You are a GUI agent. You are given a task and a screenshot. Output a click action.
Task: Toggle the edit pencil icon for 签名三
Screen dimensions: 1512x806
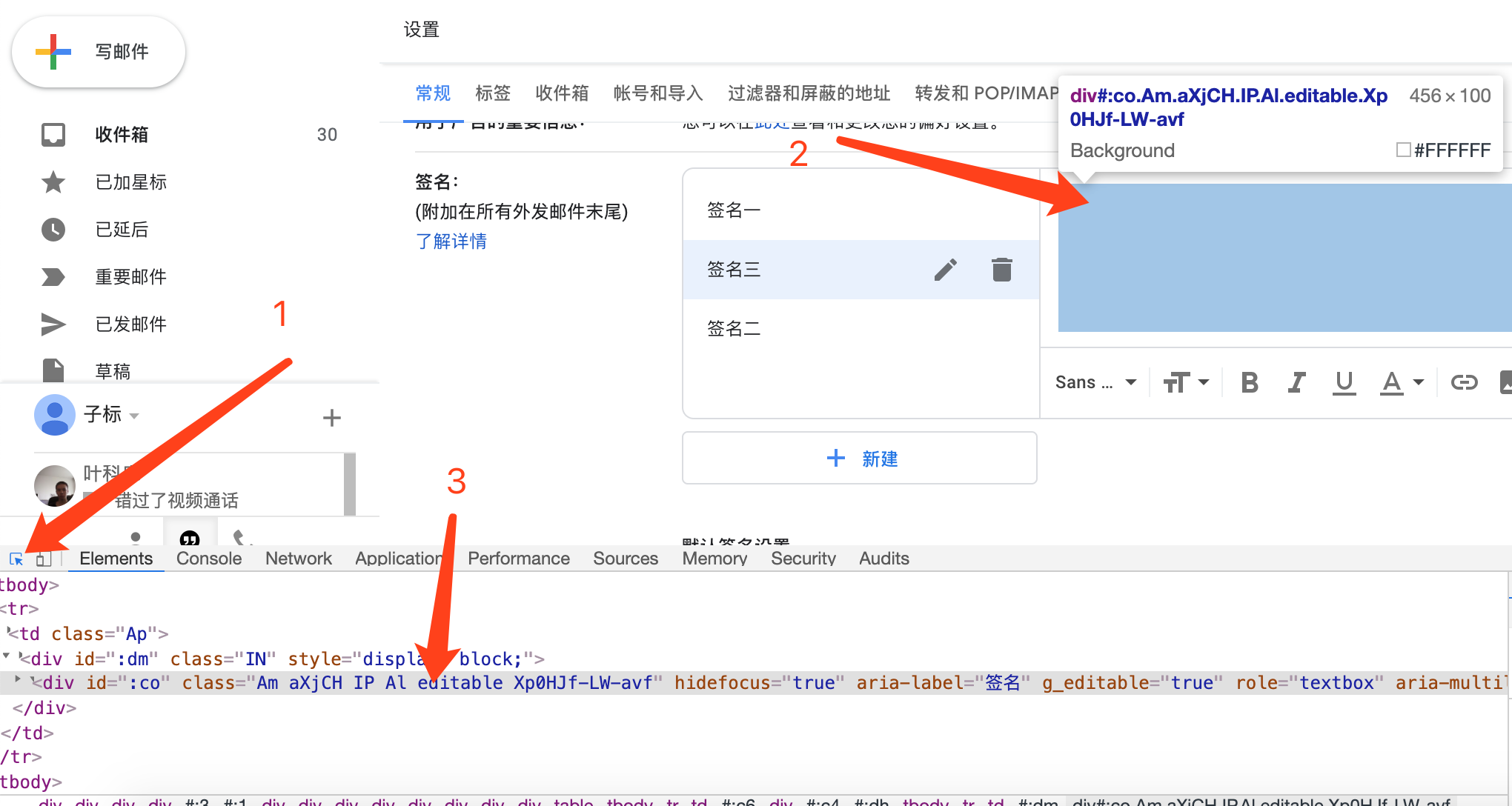[x=944, y=268]
